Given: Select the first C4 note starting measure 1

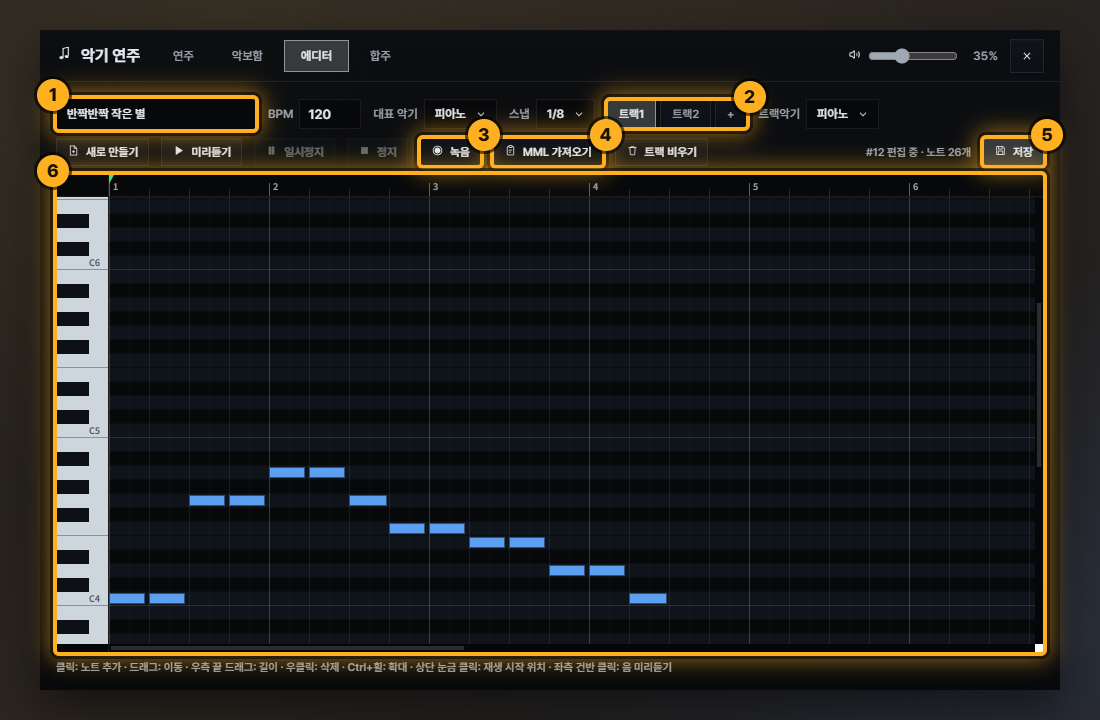Looking at the screenshot, I should (127, 599).
